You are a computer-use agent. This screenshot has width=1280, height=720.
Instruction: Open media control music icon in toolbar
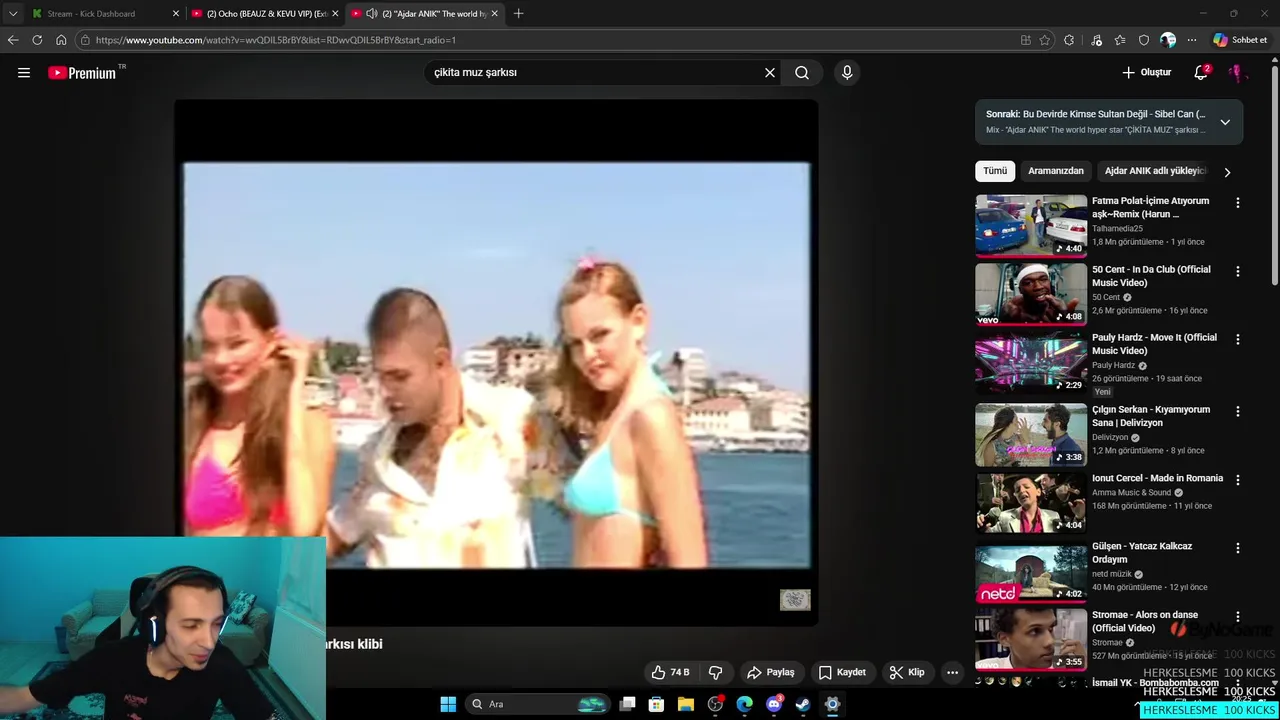point(1097,40)
